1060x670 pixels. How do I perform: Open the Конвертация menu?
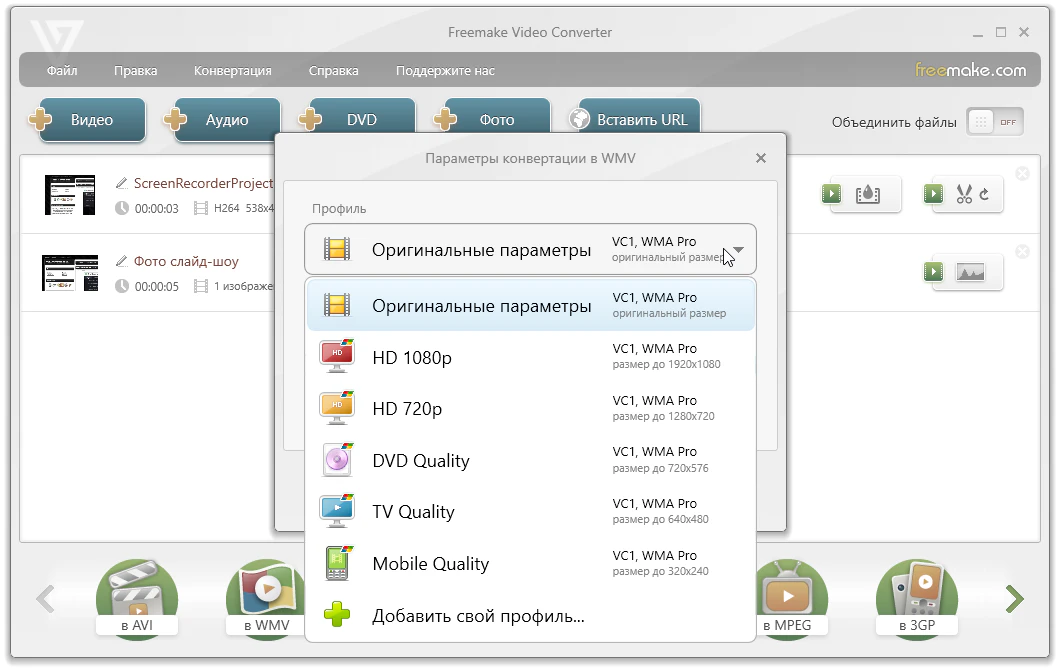tap(232, 71)
